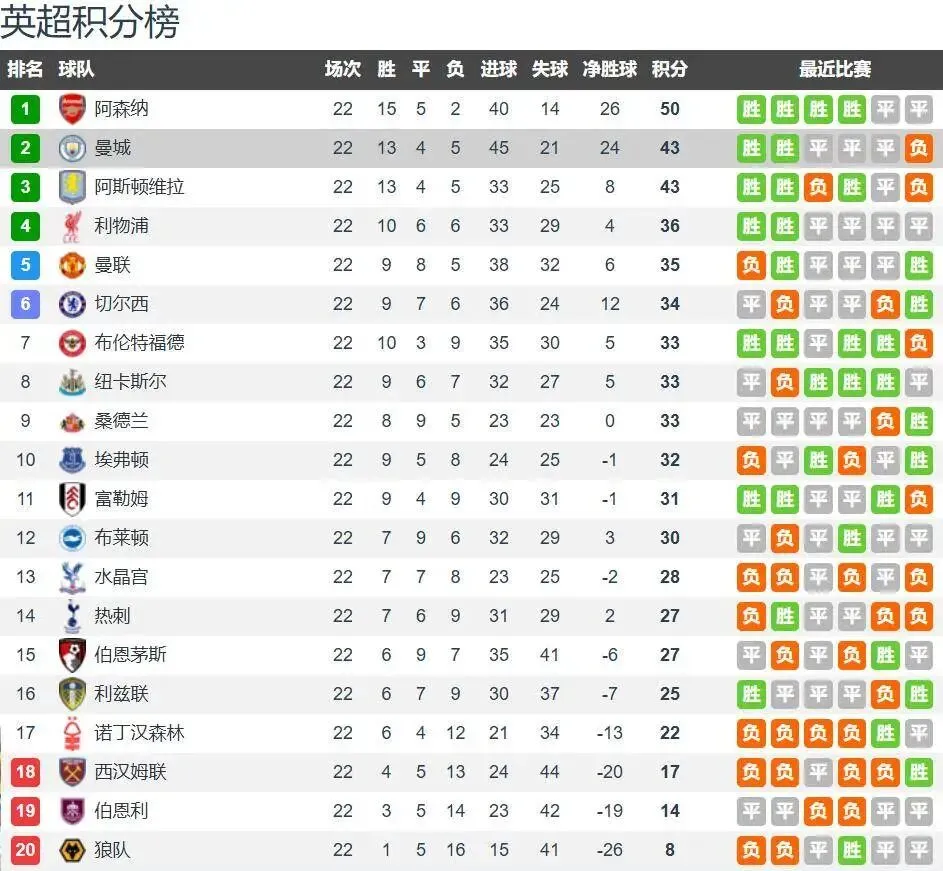Click the Arsenal club crest icon
The image size is (943, 871).
(x=72, y=109)
